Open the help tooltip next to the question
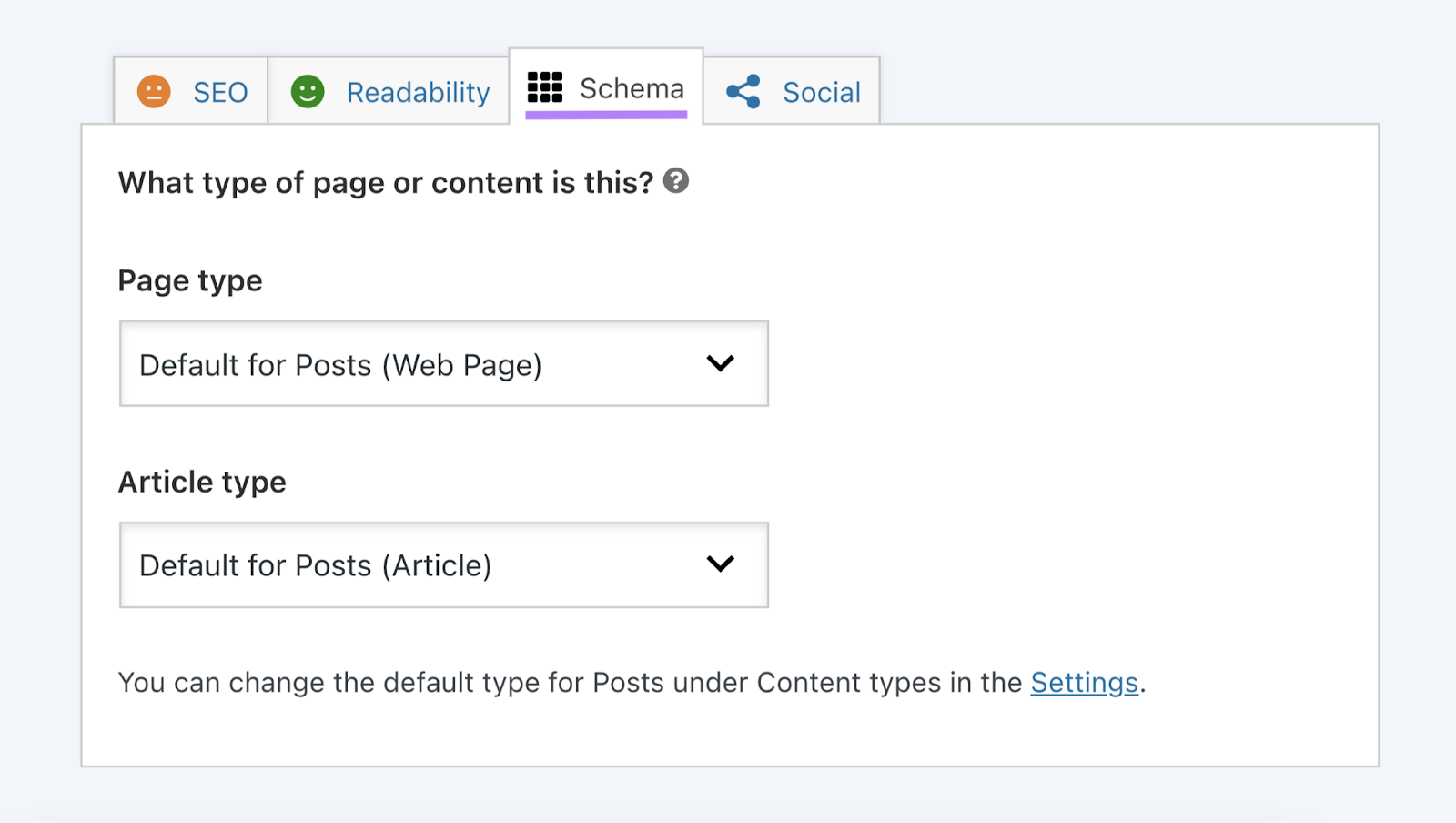 [x=673, y=181]
